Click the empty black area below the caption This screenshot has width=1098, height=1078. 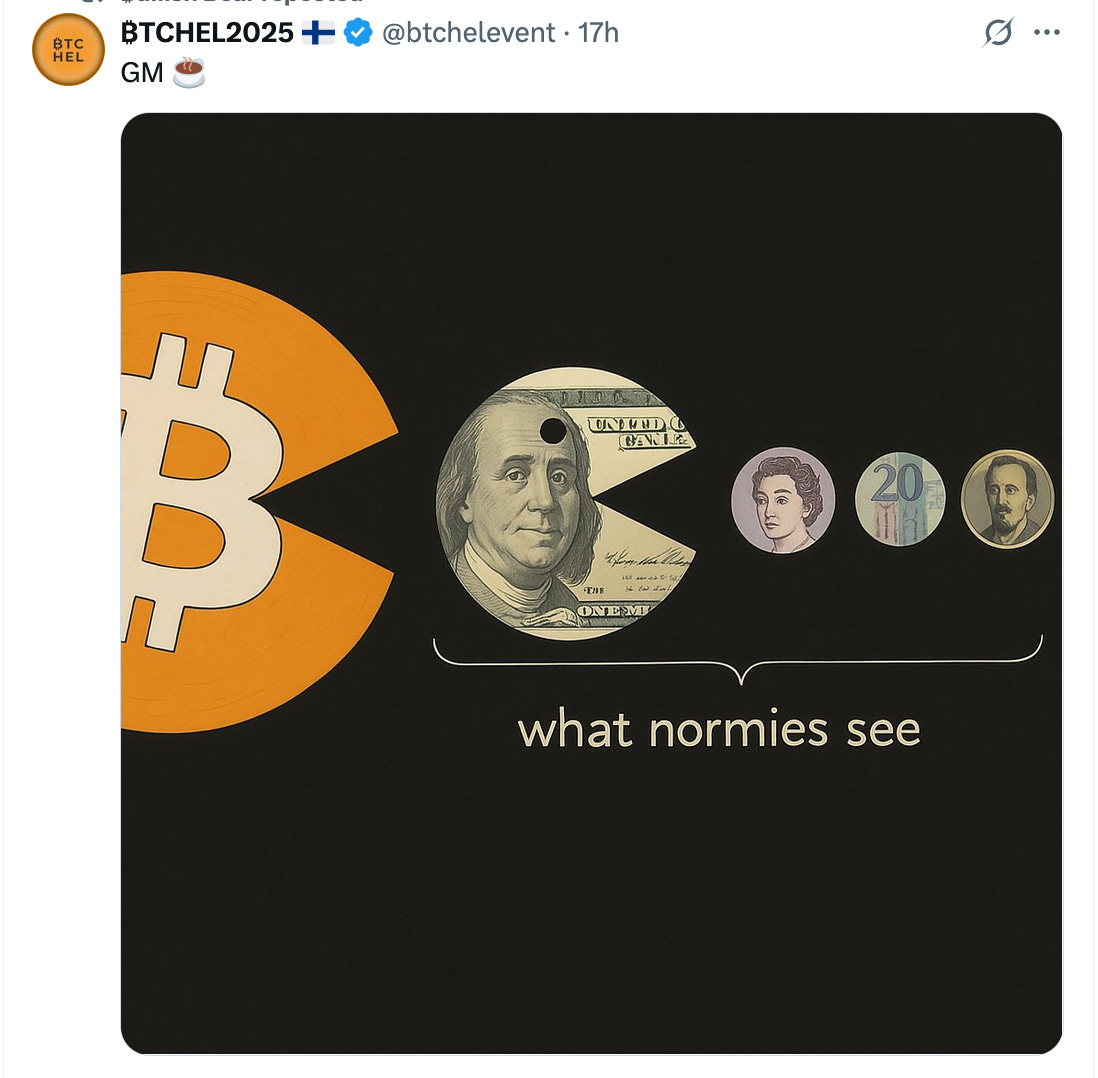(x=591, y=904)
